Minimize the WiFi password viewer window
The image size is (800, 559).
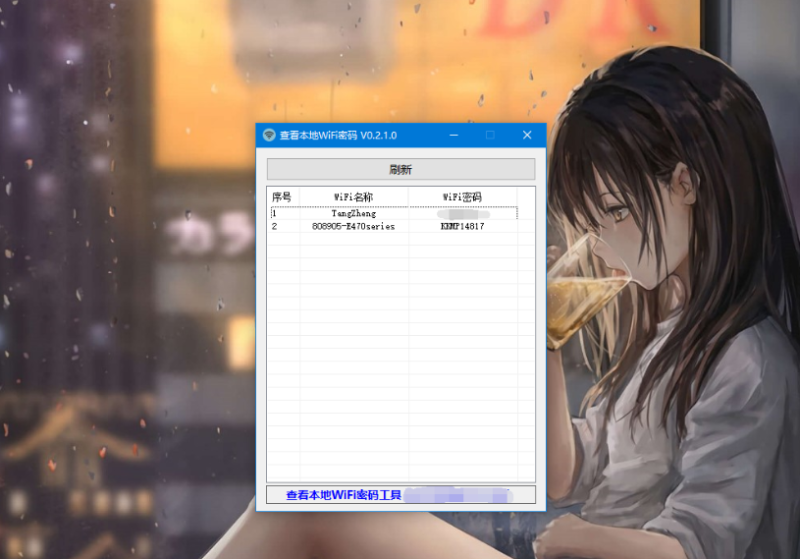(453, 135)
